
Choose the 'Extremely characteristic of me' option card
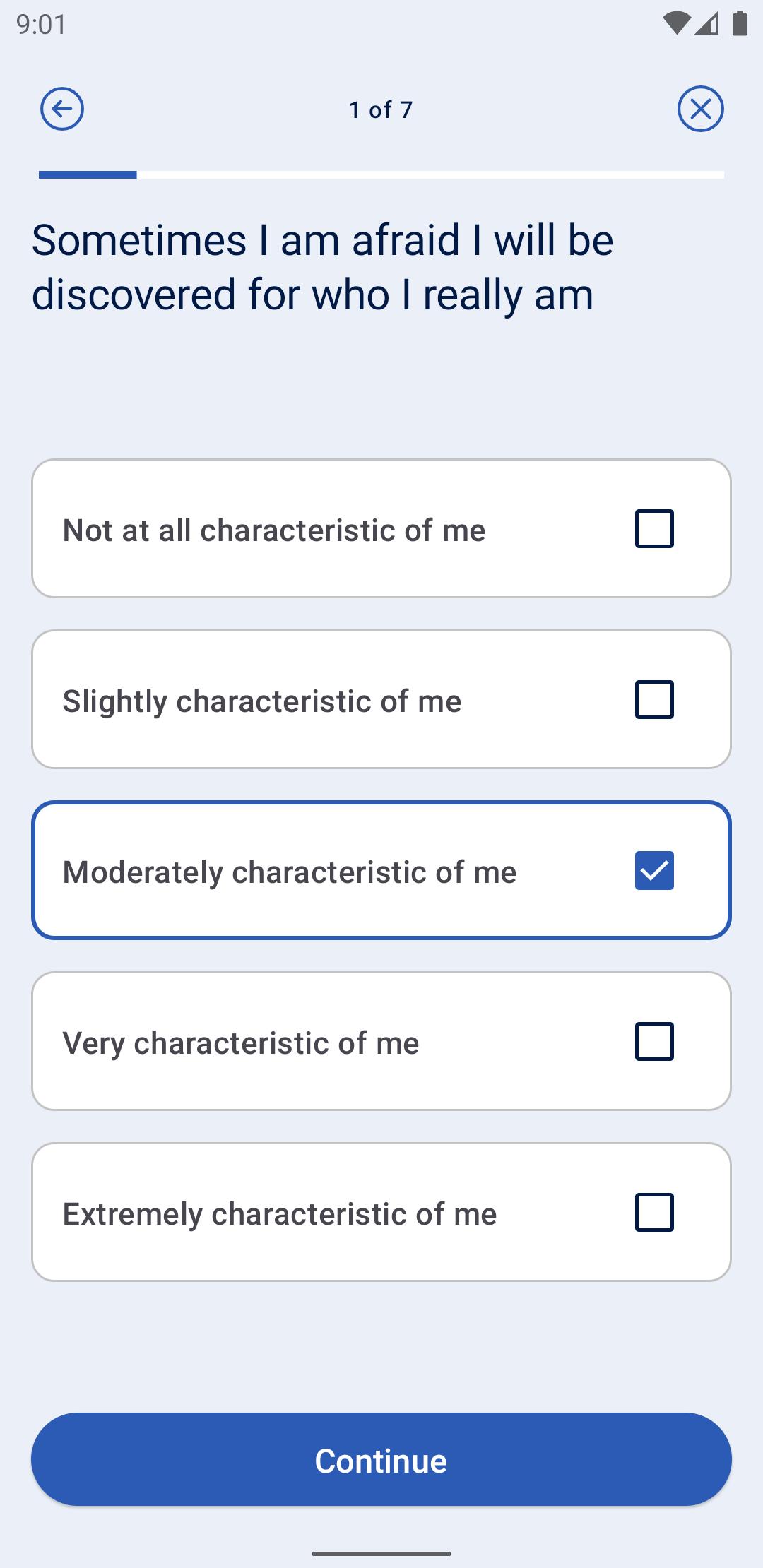pyautogui.click(x=381, y=1212)
